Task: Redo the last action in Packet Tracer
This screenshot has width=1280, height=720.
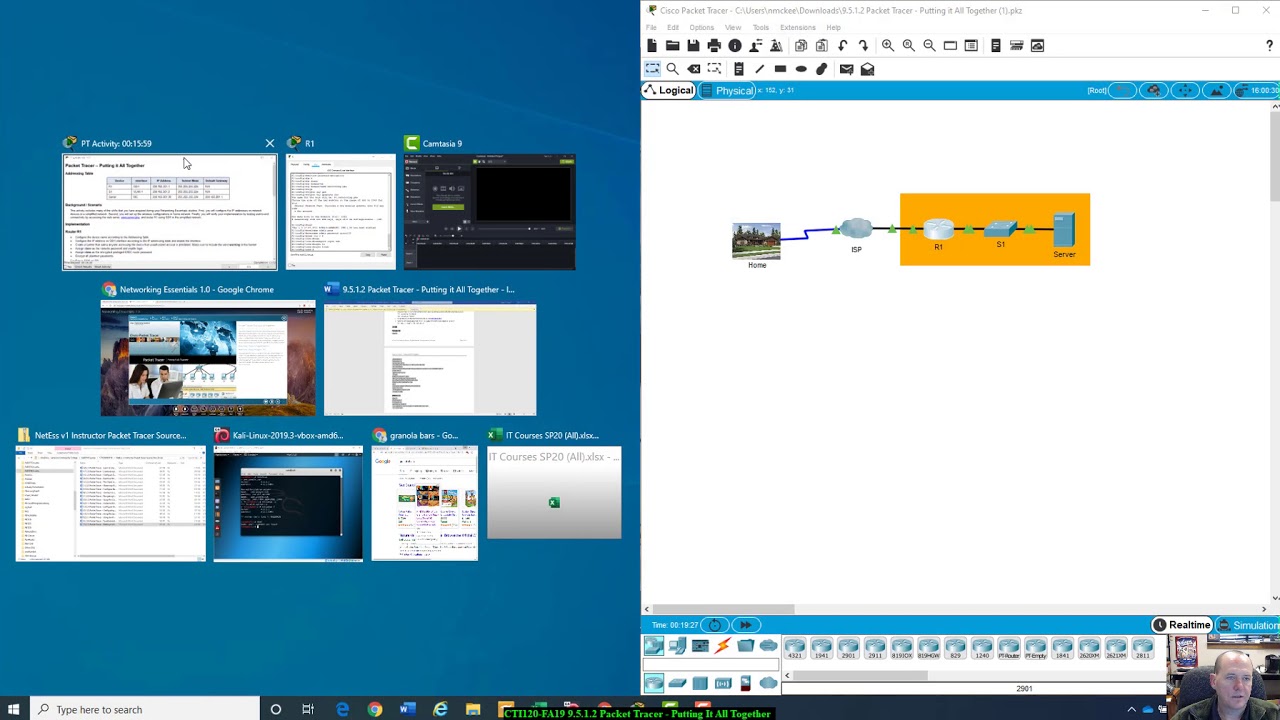Action: click(x=864, y=45)
